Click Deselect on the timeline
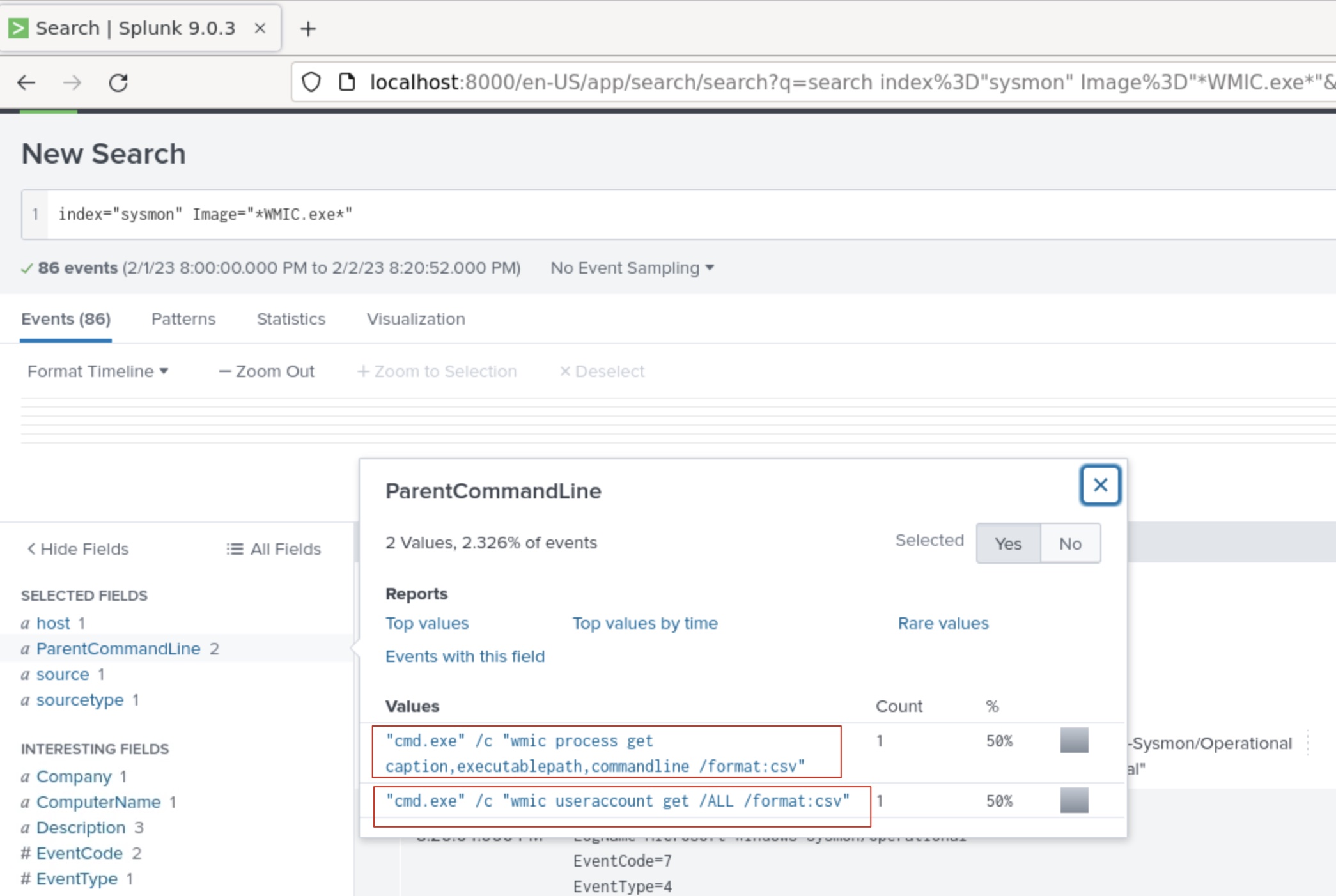The width and height of the screenshot is (1336, 896). 602,371
